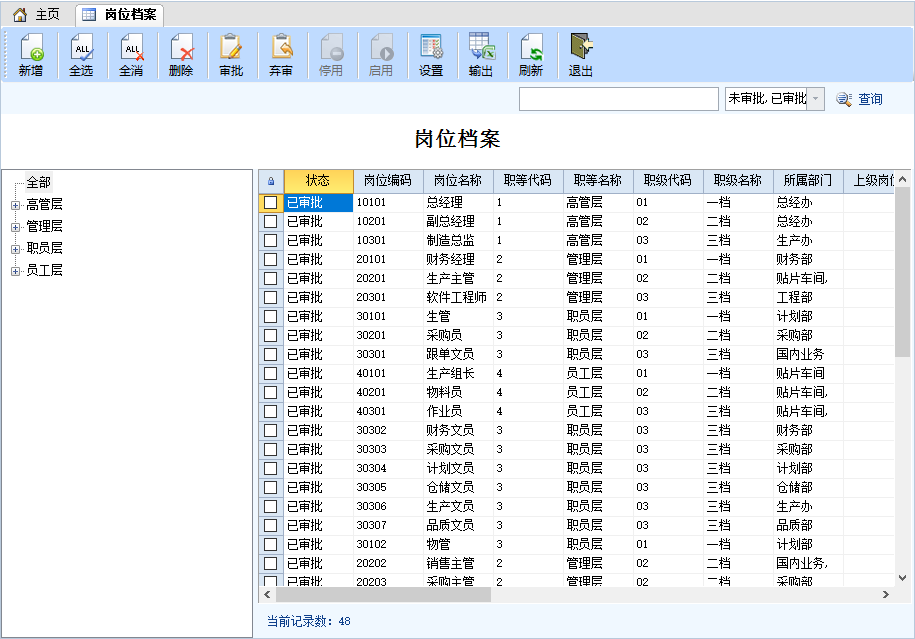Sort by the 职等代码 column header
915x639 pixels.
pyautogui.click(x=528, y=181)
